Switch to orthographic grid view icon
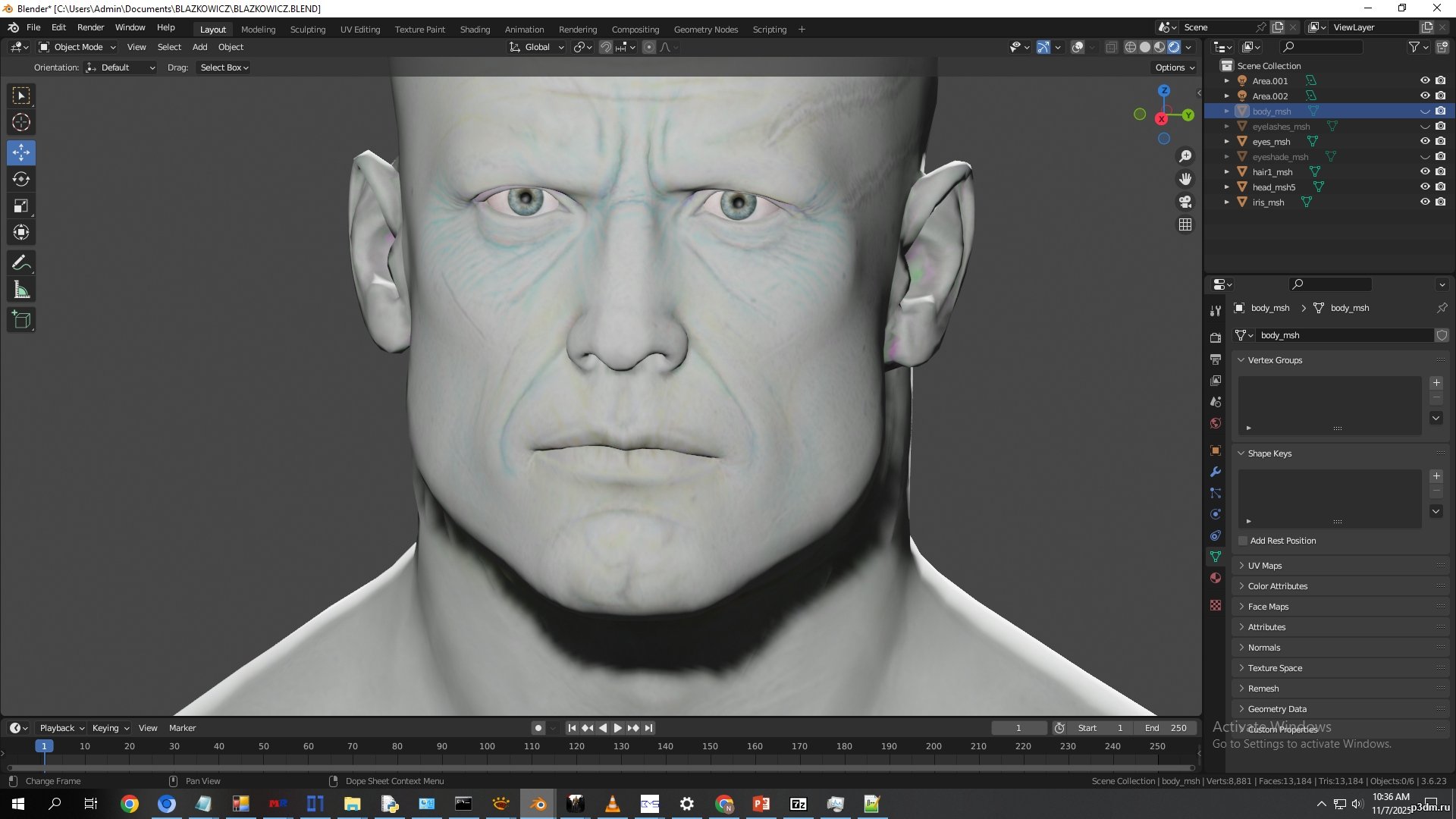 (1185, 224)
